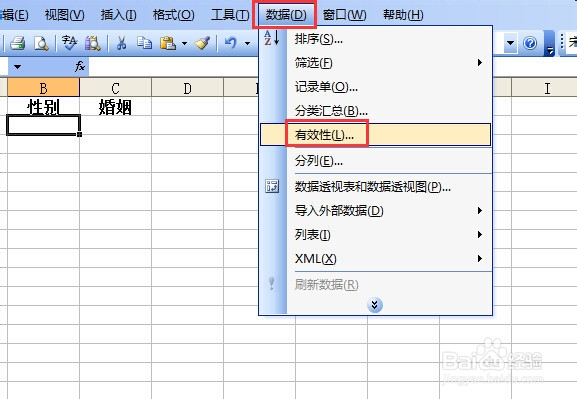Click the Paste clipboard icon
Screen dimensions: 577x399
167,43
